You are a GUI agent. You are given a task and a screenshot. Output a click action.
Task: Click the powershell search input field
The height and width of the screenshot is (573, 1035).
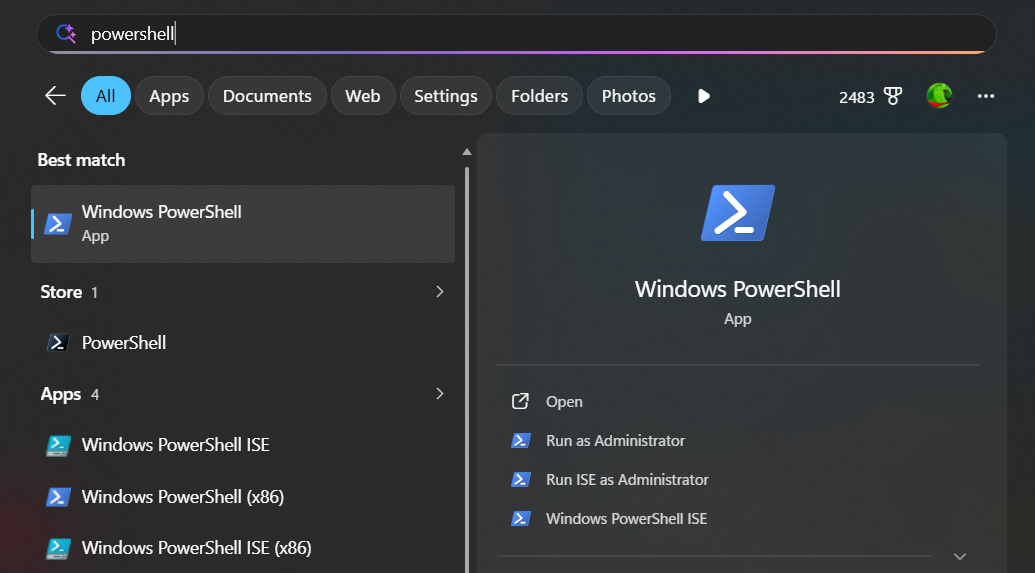click(516, 34)
